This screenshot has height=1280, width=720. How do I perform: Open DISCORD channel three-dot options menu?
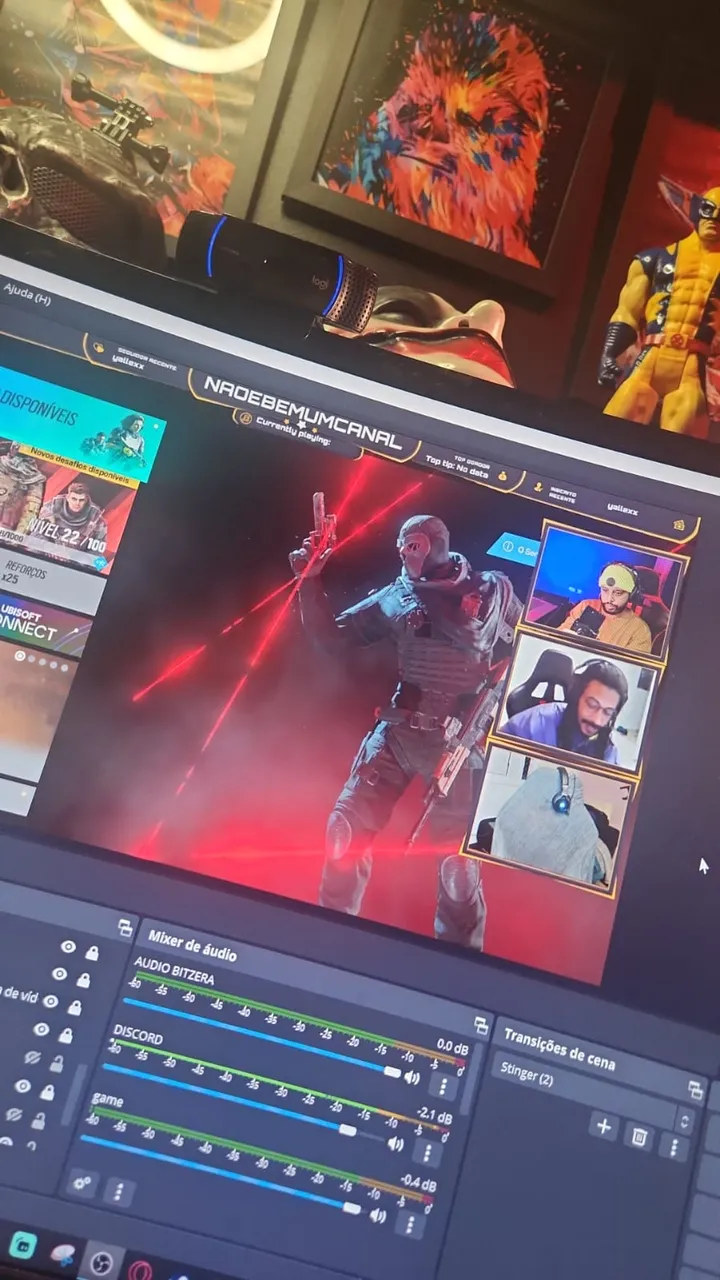427,1152
